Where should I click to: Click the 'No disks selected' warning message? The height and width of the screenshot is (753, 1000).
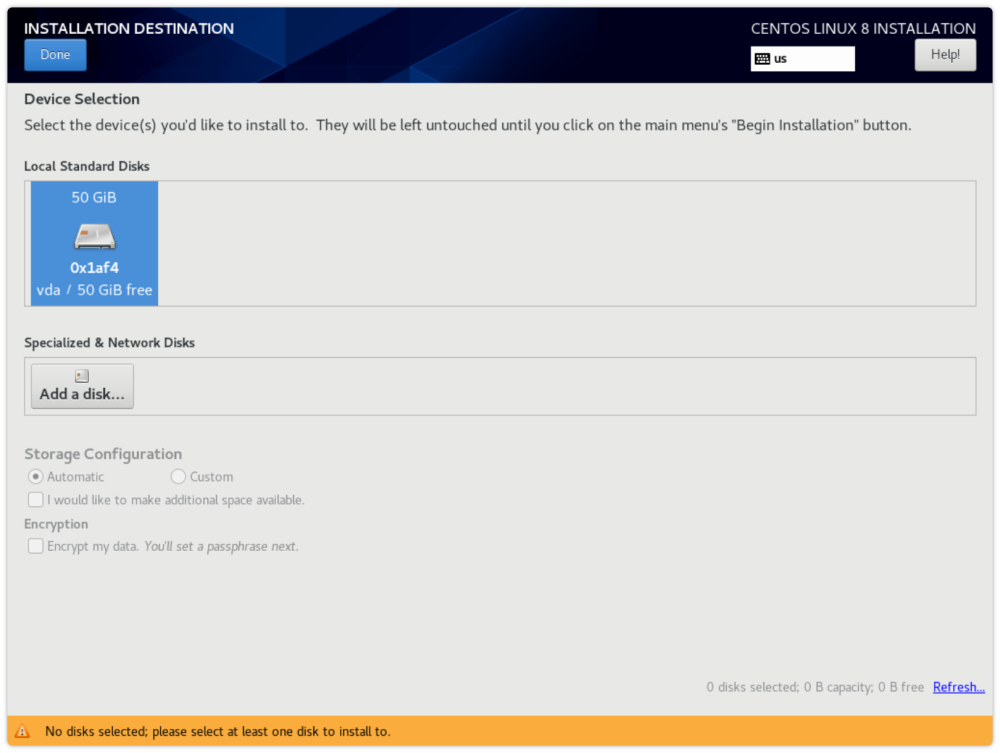[x=217, y=731]
